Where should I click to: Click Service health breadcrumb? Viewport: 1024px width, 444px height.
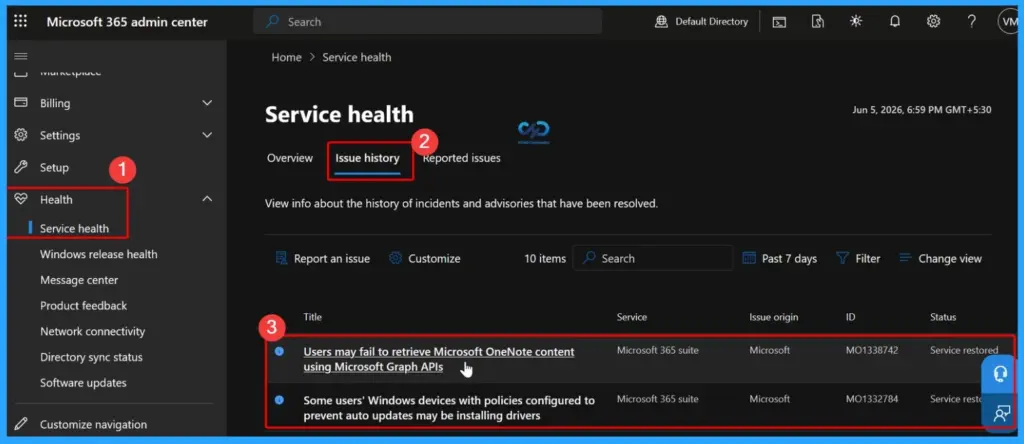[x=357, y=57]
